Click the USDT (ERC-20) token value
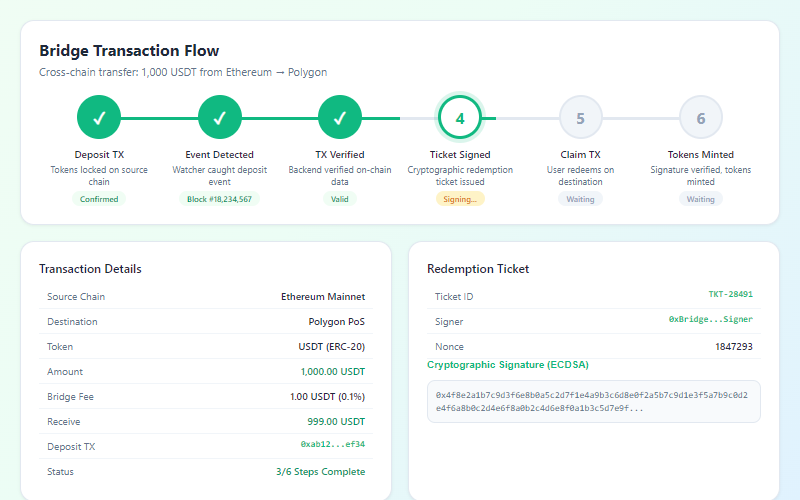The image size is (800, 500). click(332, 346)
